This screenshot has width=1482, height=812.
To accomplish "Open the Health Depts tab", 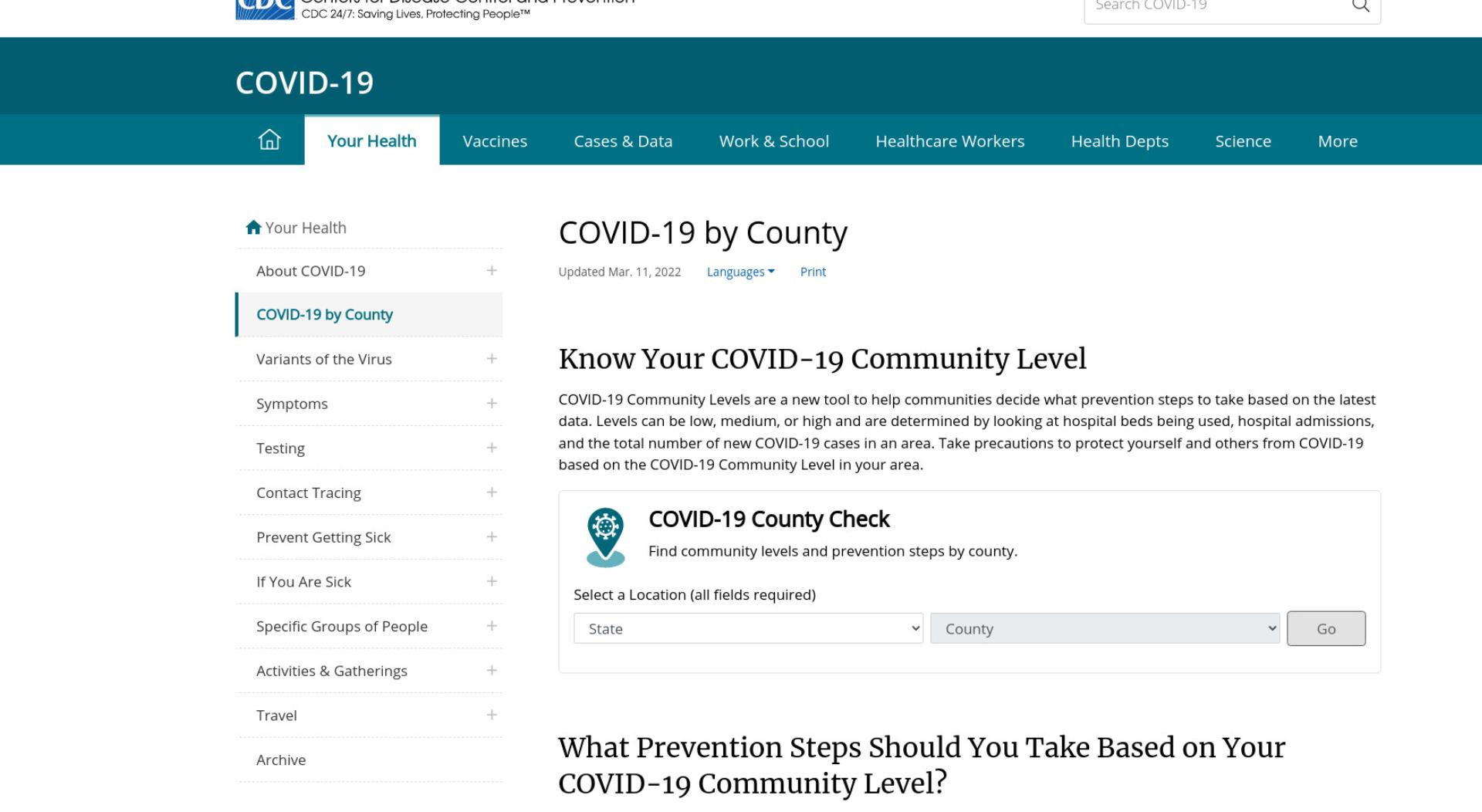I will [1120, 140].
